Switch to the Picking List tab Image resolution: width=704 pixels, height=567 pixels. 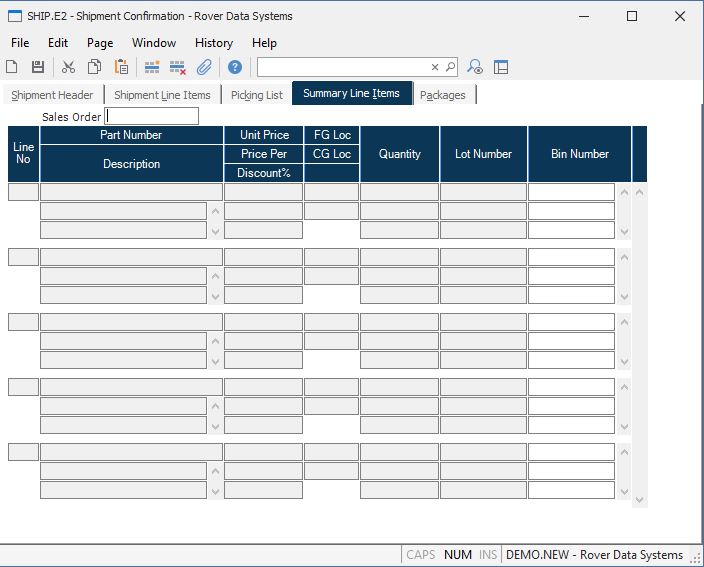click(256, 95)
